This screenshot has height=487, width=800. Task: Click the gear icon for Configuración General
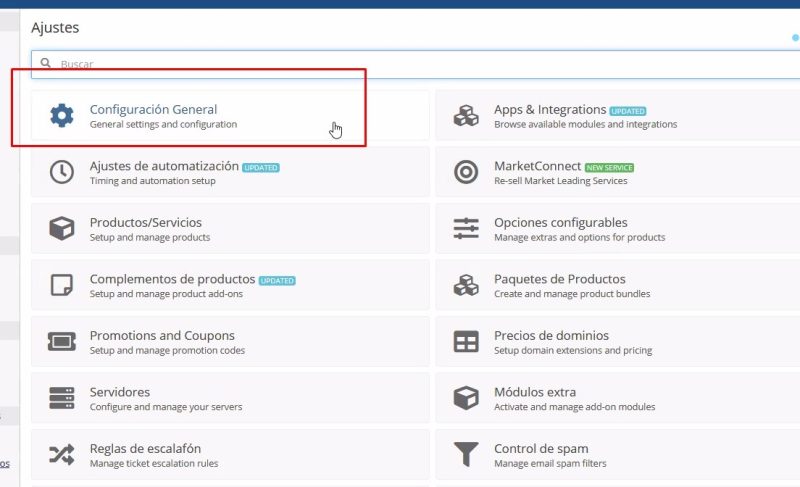pos(62,116)
